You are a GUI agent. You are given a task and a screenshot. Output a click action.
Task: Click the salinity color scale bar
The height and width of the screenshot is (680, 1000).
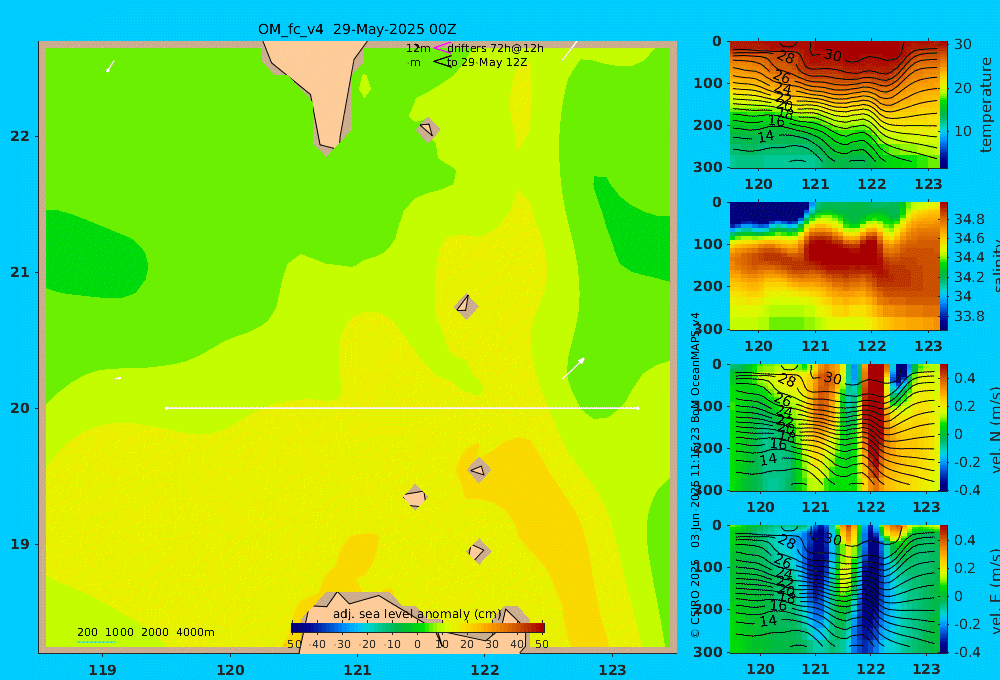tap(943, 266)
